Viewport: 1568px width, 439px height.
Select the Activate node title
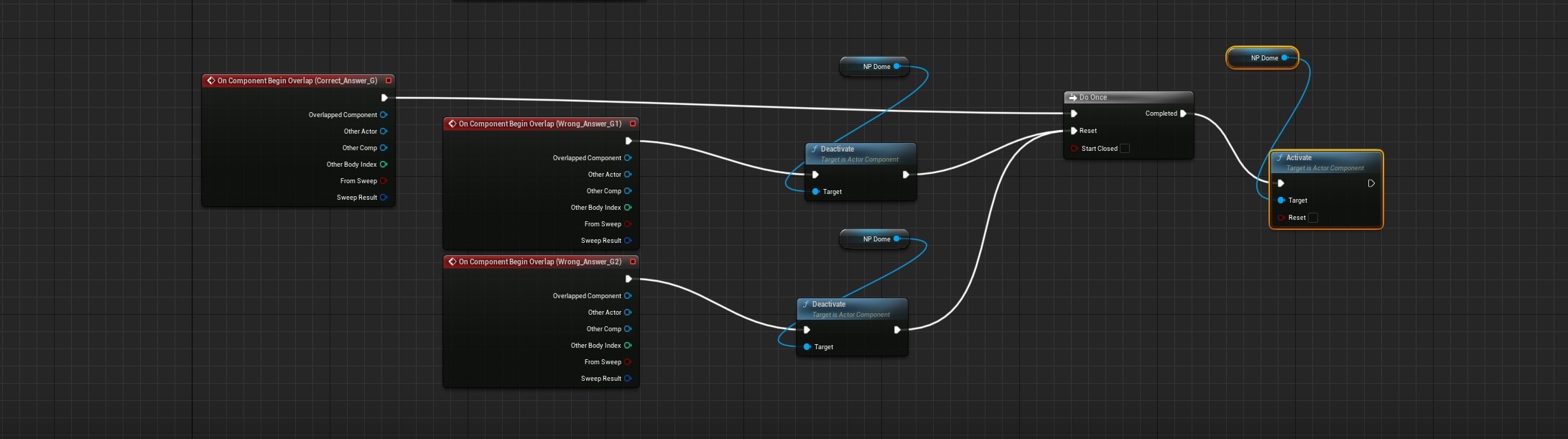1299,157
